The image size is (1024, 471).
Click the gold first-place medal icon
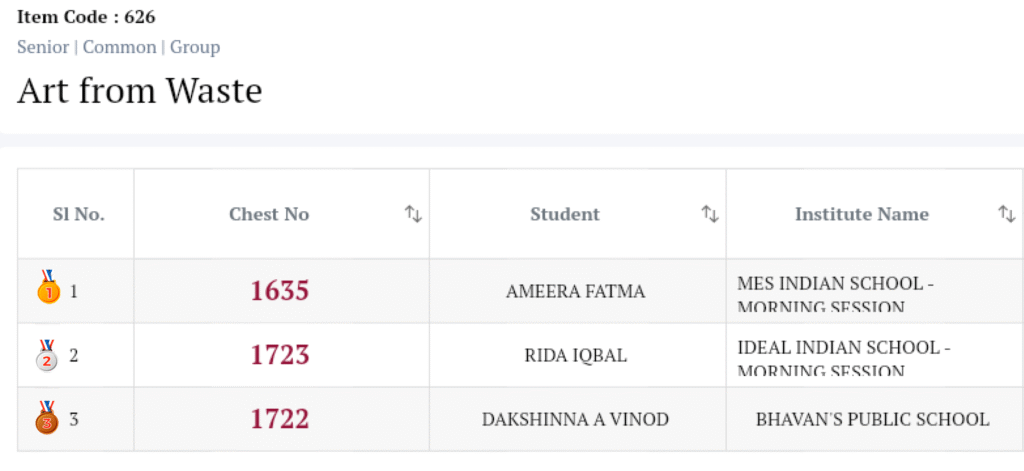(47, 288)
